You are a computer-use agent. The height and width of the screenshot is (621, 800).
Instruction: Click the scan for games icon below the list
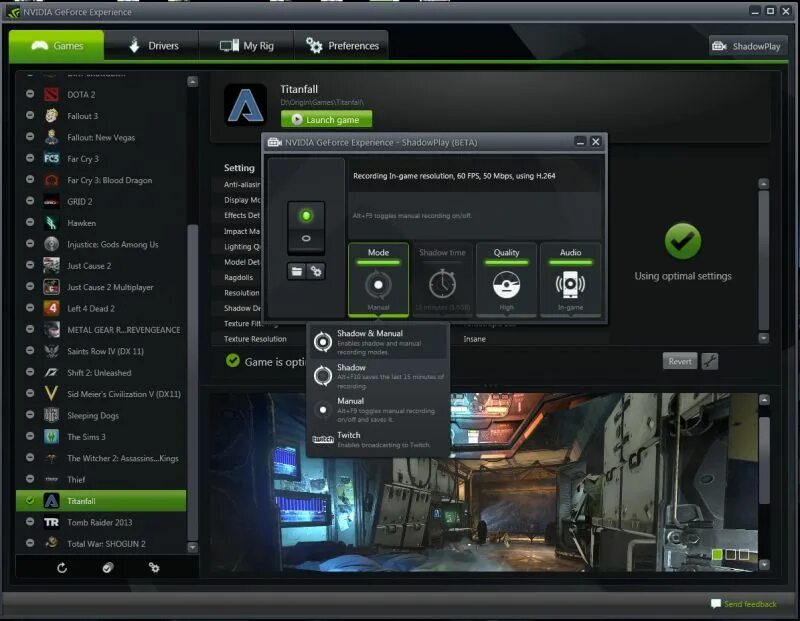(108, 567)
